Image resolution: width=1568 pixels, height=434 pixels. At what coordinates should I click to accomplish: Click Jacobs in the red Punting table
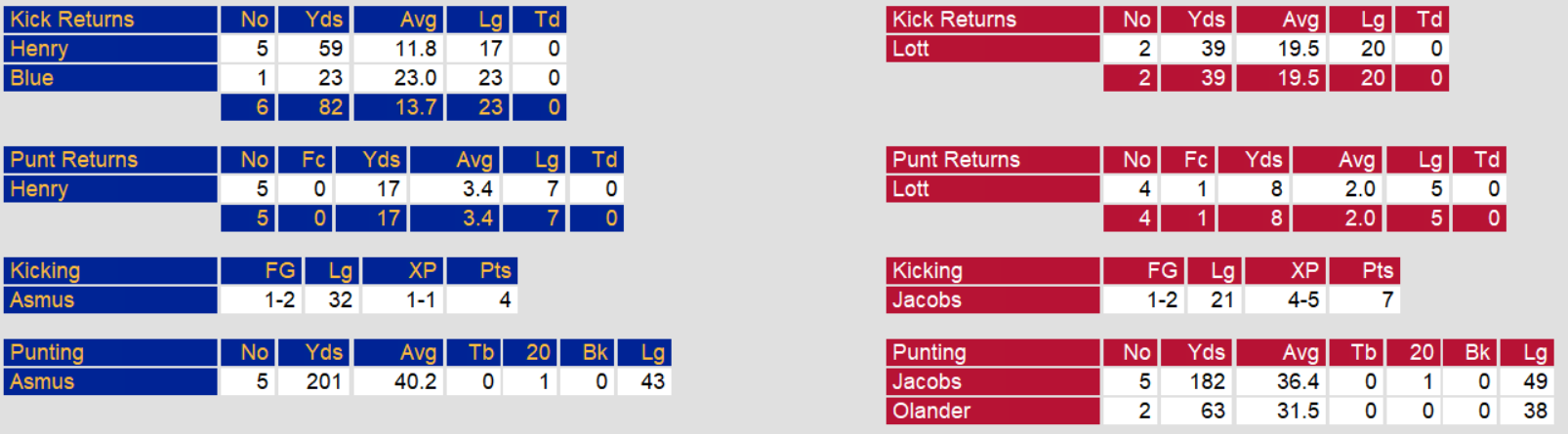(x=927, y=382)
